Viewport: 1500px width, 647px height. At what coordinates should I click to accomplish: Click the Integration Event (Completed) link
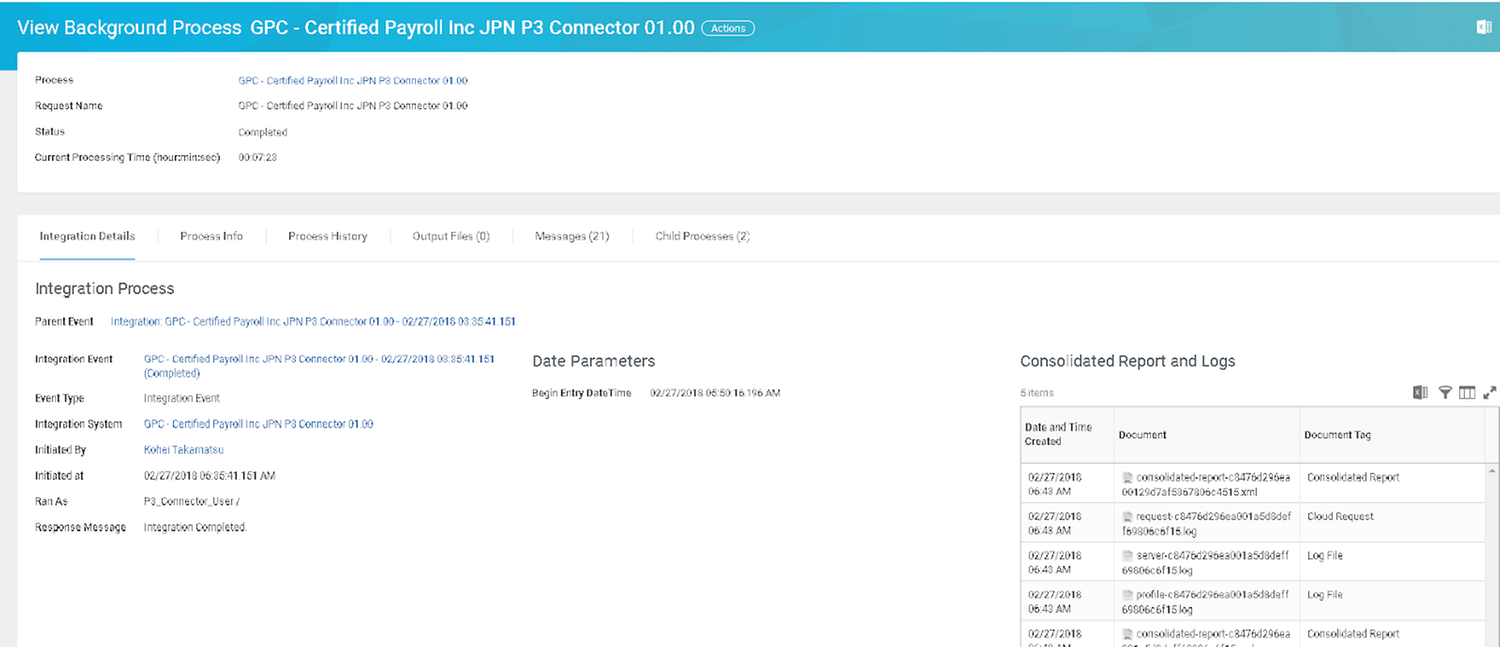point(319,358)
